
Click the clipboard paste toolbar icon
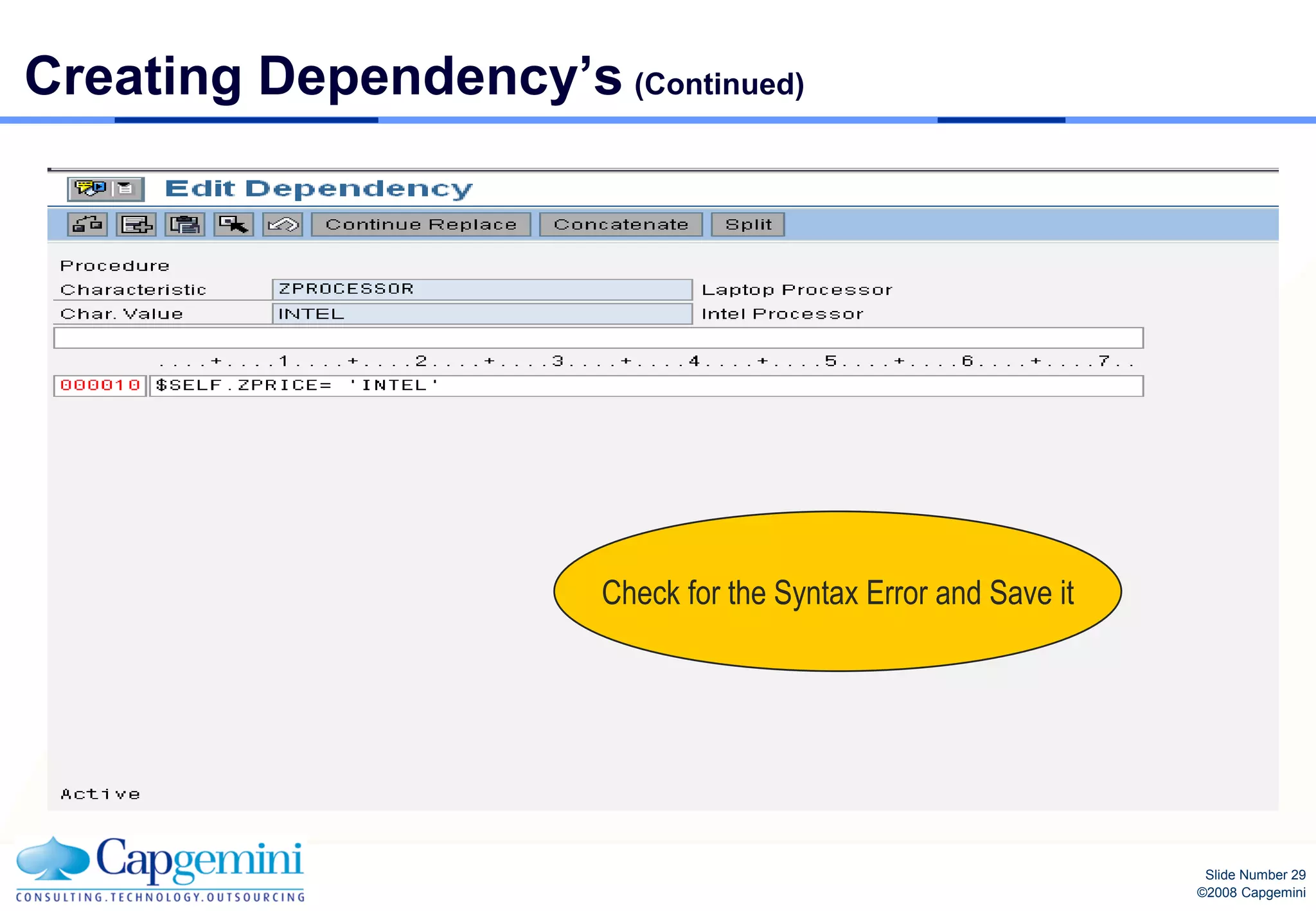tap(185, 225)
